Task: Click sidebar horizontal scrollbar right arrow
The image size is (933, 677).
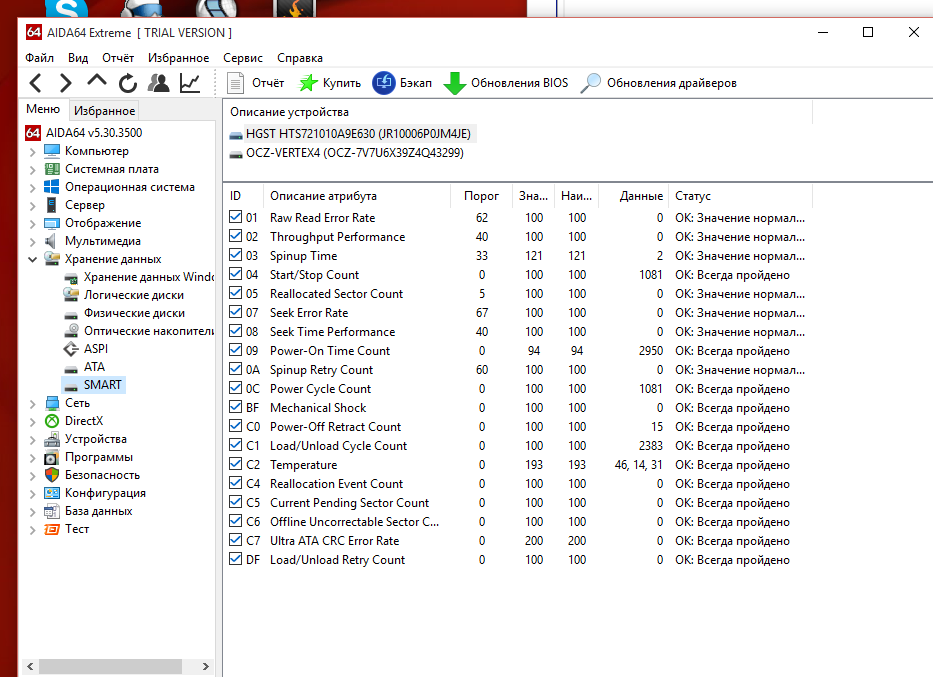Action: [205, 666]
